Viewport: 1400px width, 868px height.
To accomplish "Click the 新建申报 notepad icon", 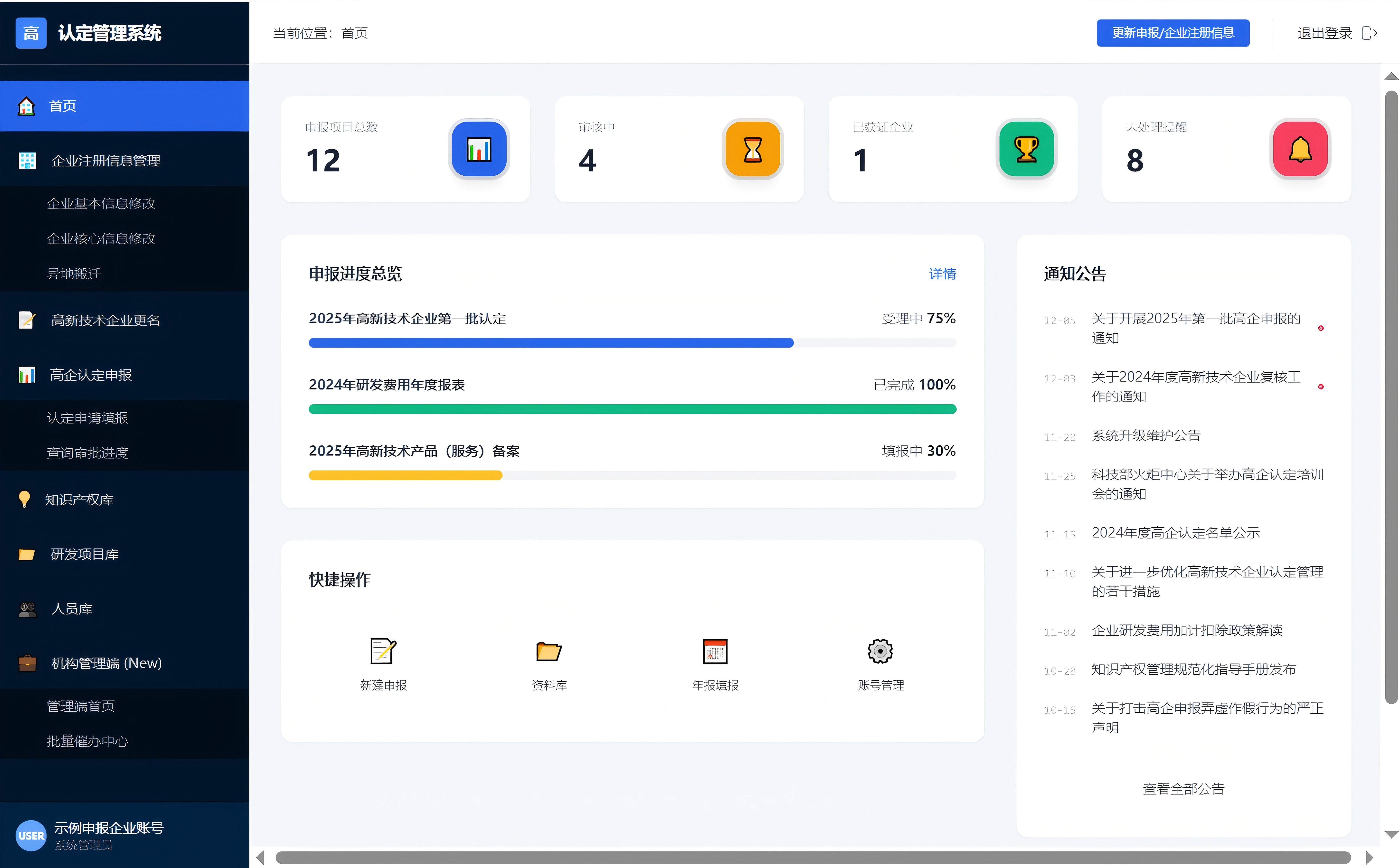I will (x=383, y=651).
